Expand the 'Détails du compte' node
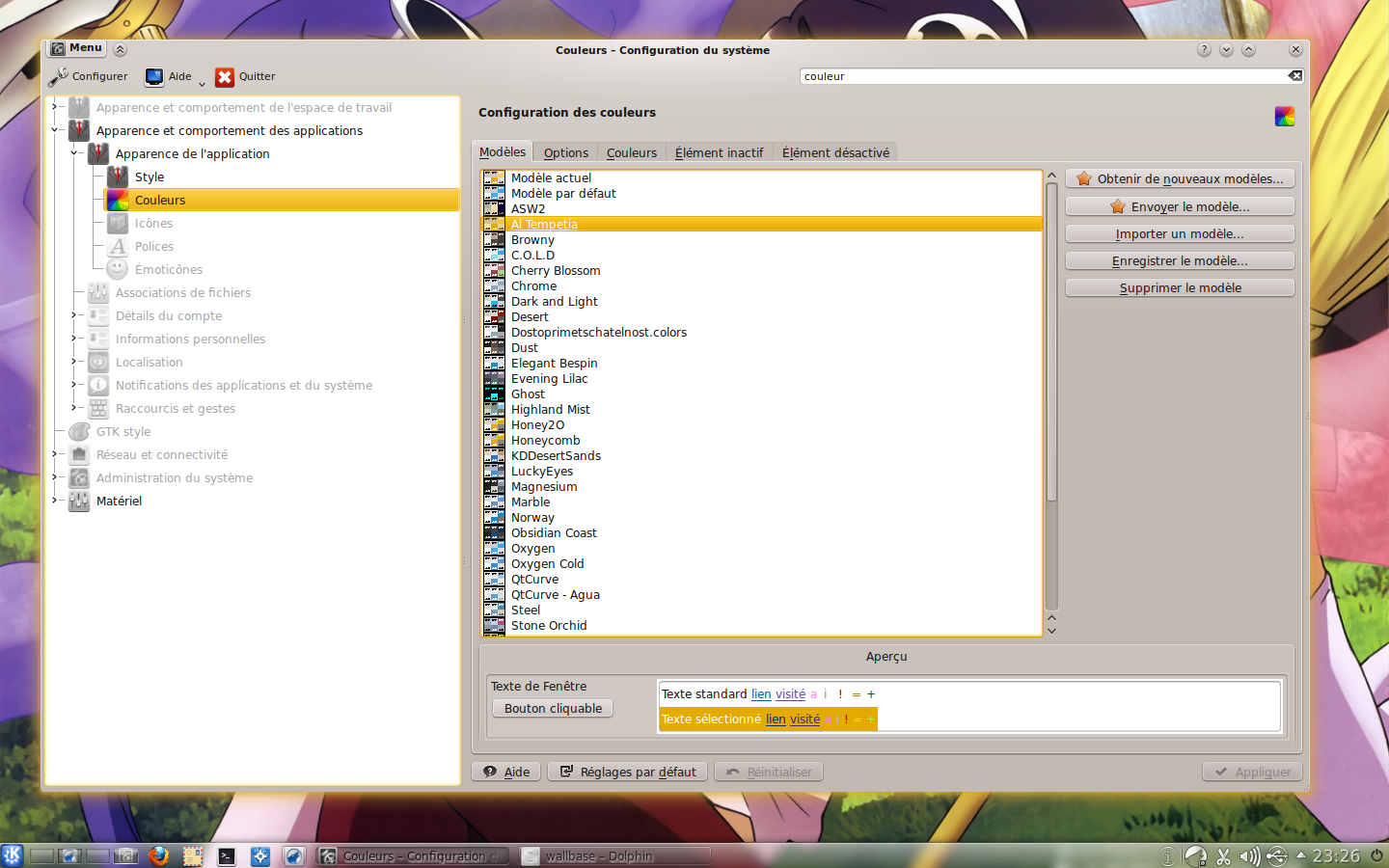This screenshot has width=1389, height=868. [x=74, y=315]
